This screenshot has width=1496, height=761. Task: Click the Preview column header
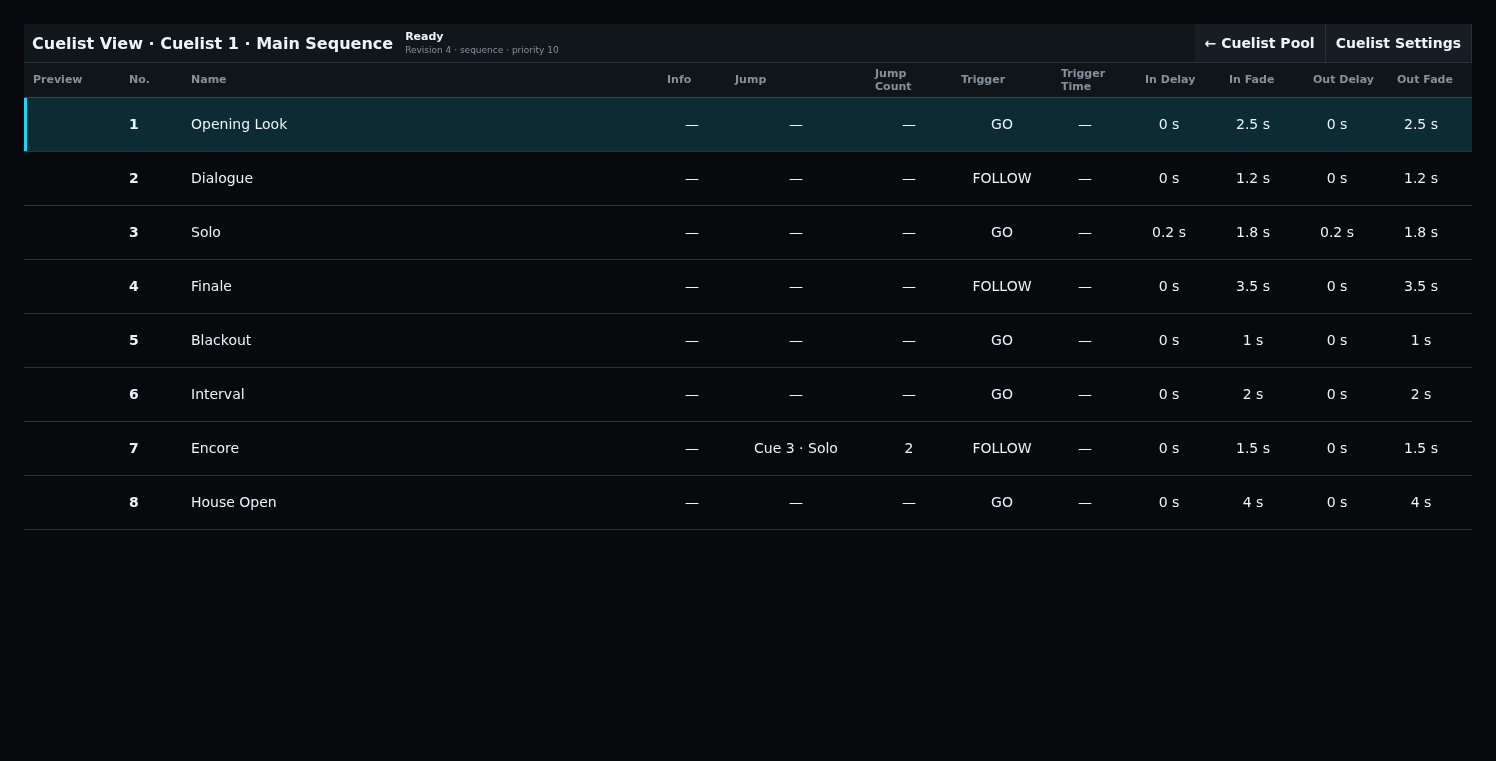coord(58,79)
